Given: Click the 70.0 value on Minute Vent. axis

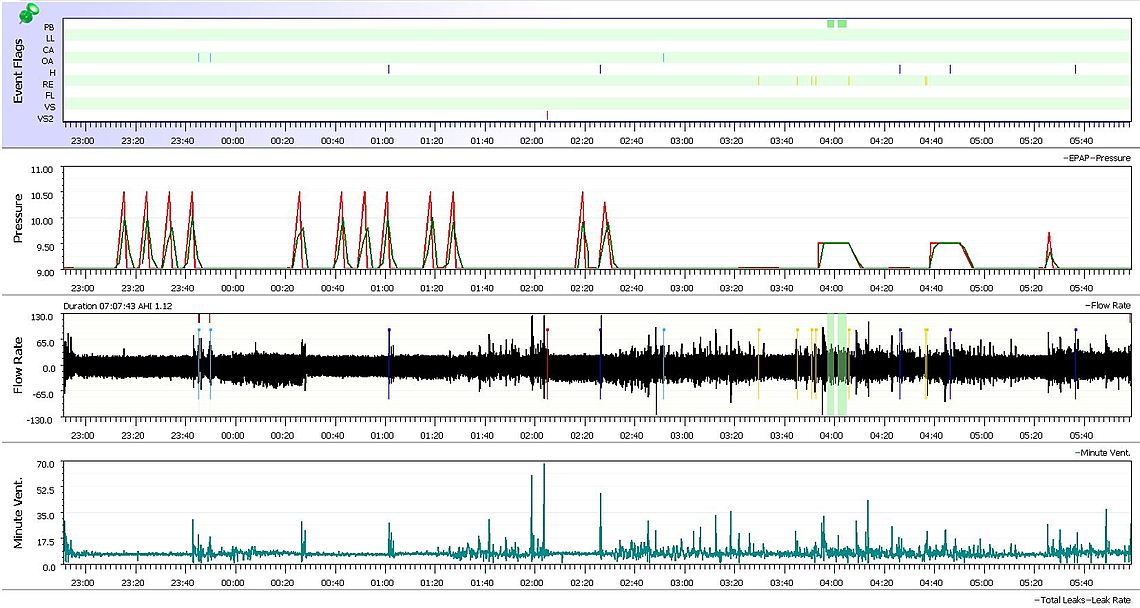Looking at the screenshot, I should click(x=46, y=463).
